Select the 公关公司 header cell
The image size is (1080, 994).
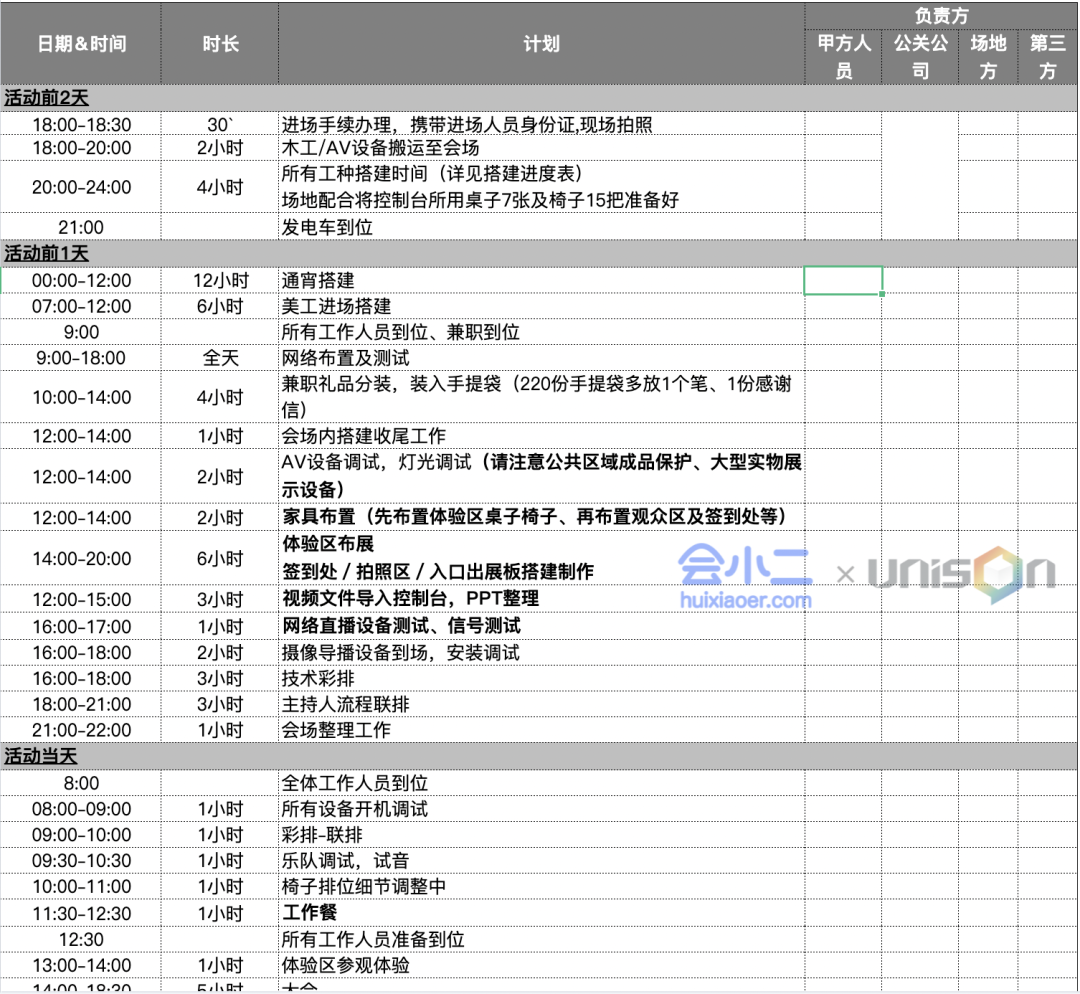pyautogui.click(x=920, y=57)
